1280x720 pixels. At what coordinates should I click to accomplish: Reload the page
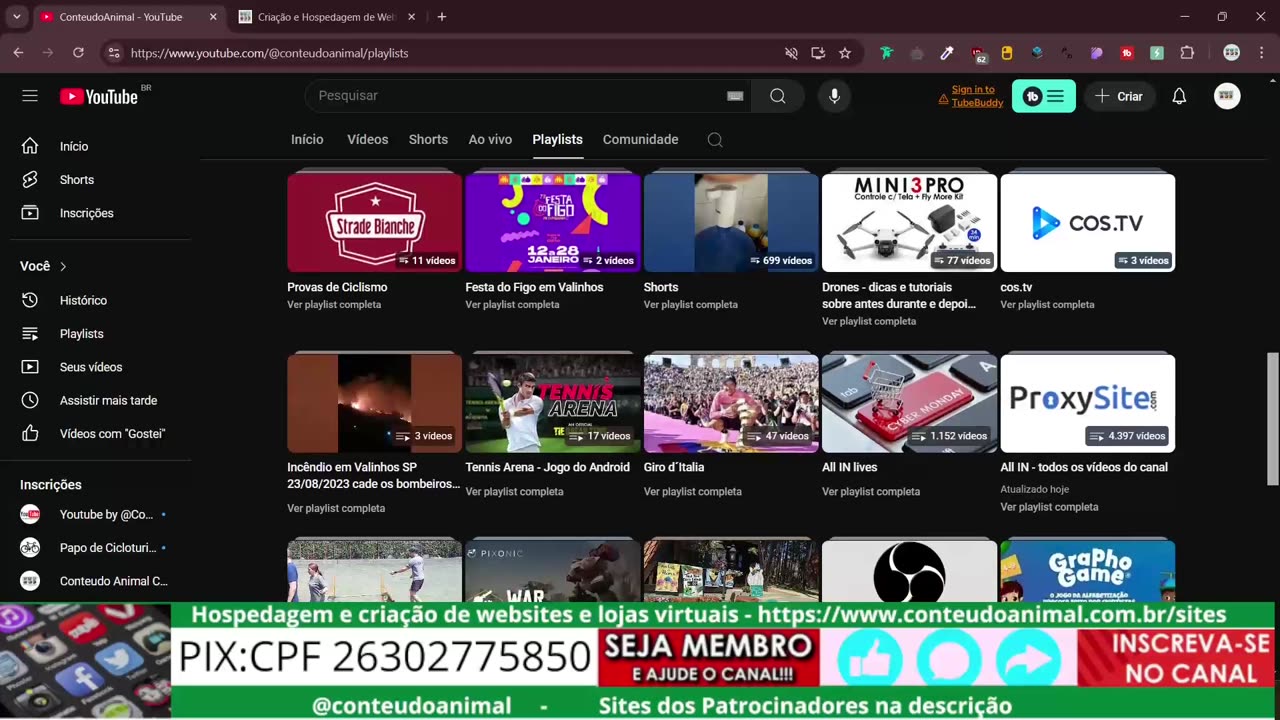tap(78, 53)
